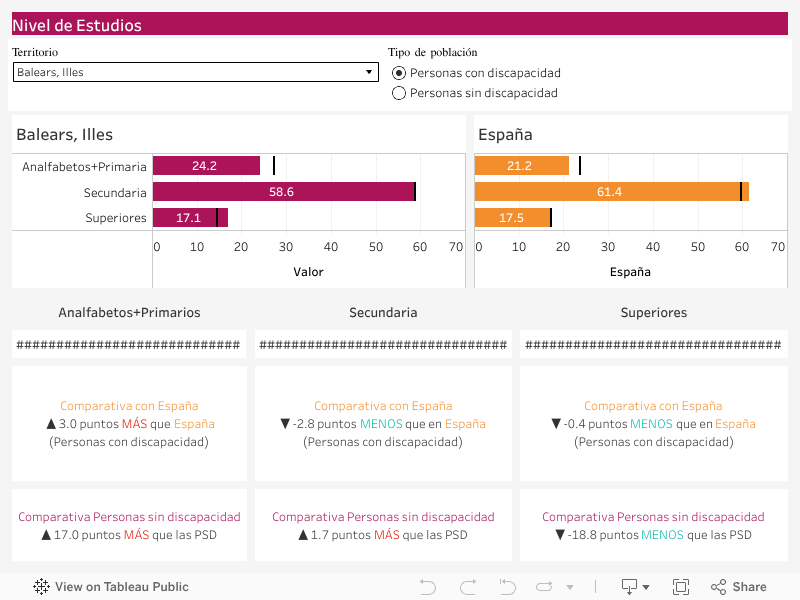Click the Share icon
The width and height of the screenshot is (800, 600).
(x=718, y=587)
